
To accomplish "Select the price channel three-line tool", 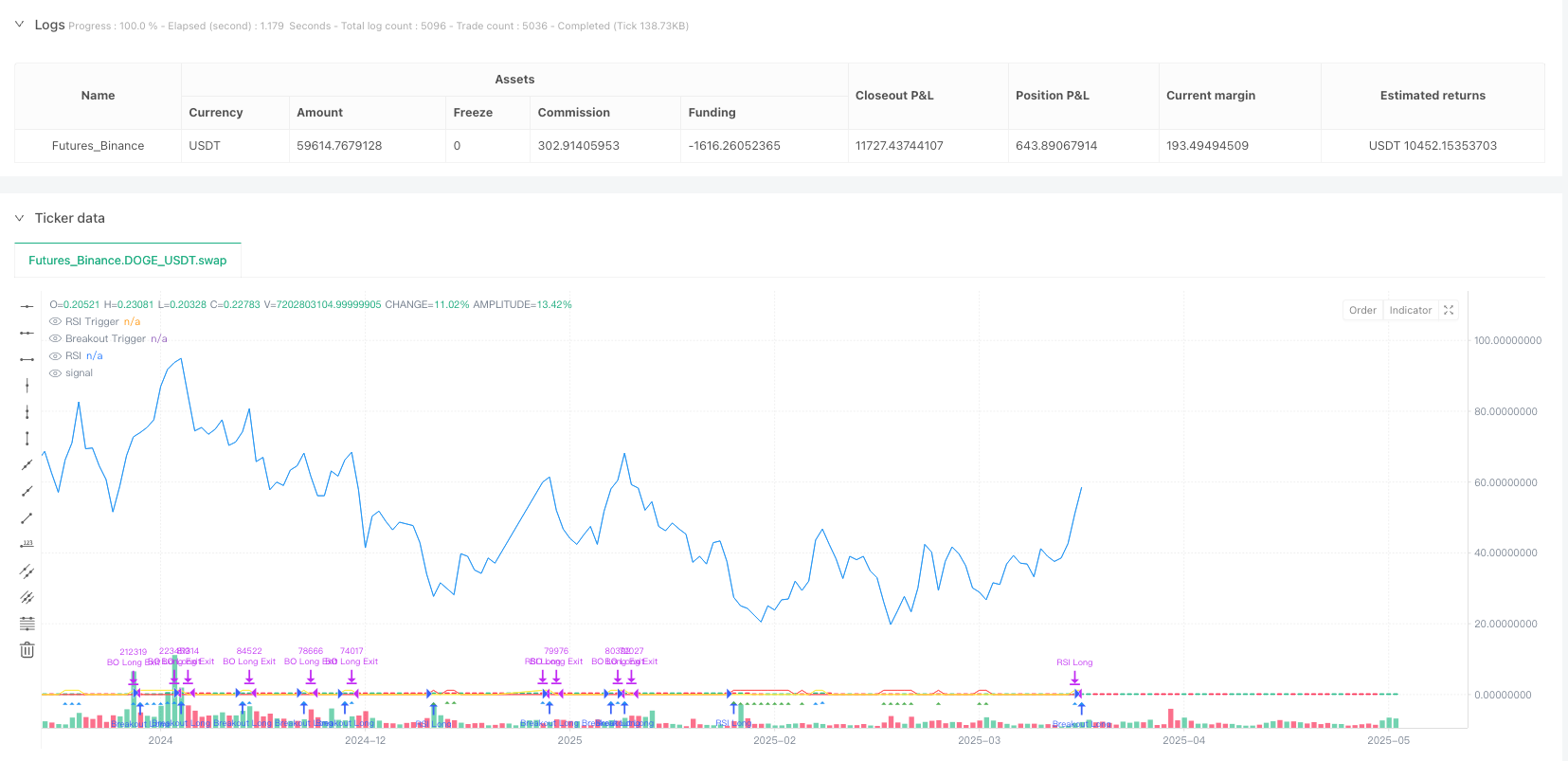I will [27, 597].
